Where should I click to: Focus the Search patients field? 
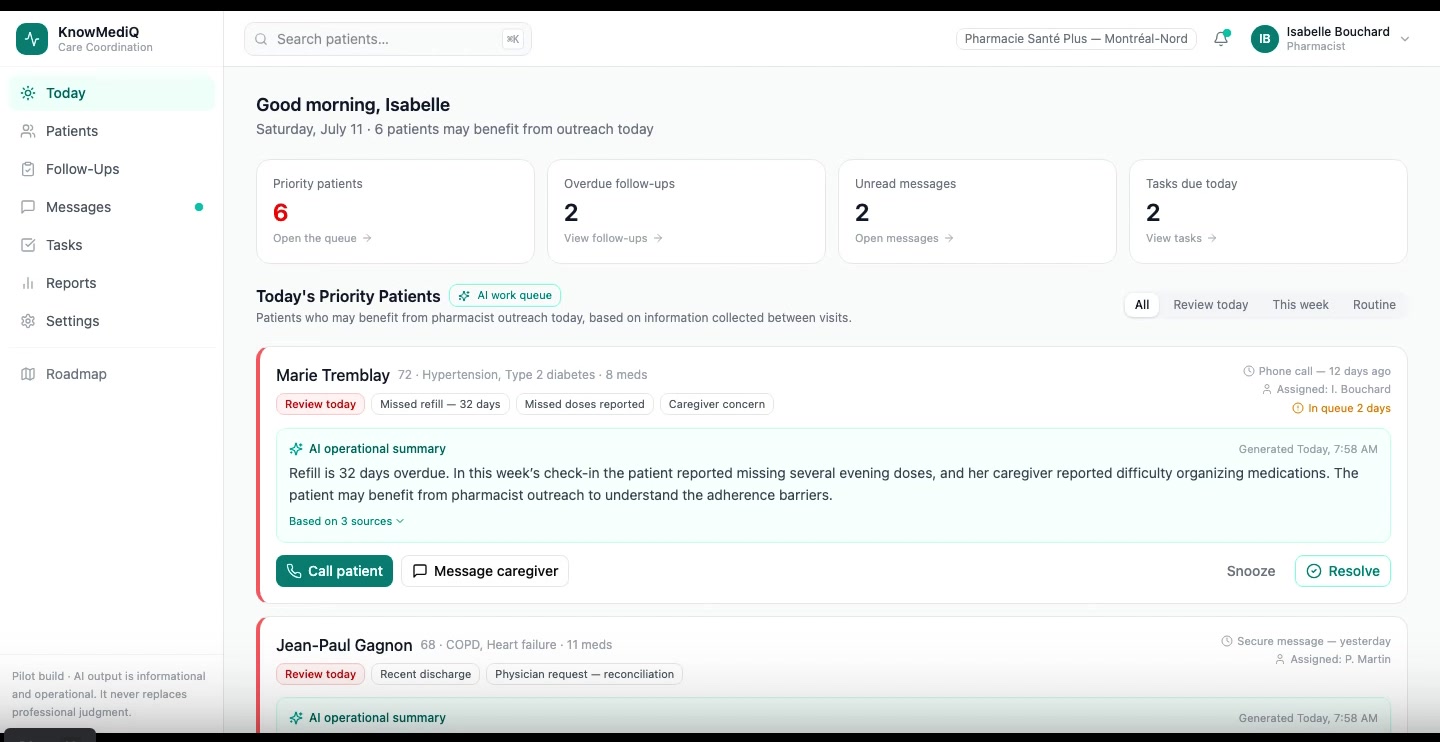(x=388, y=39)
